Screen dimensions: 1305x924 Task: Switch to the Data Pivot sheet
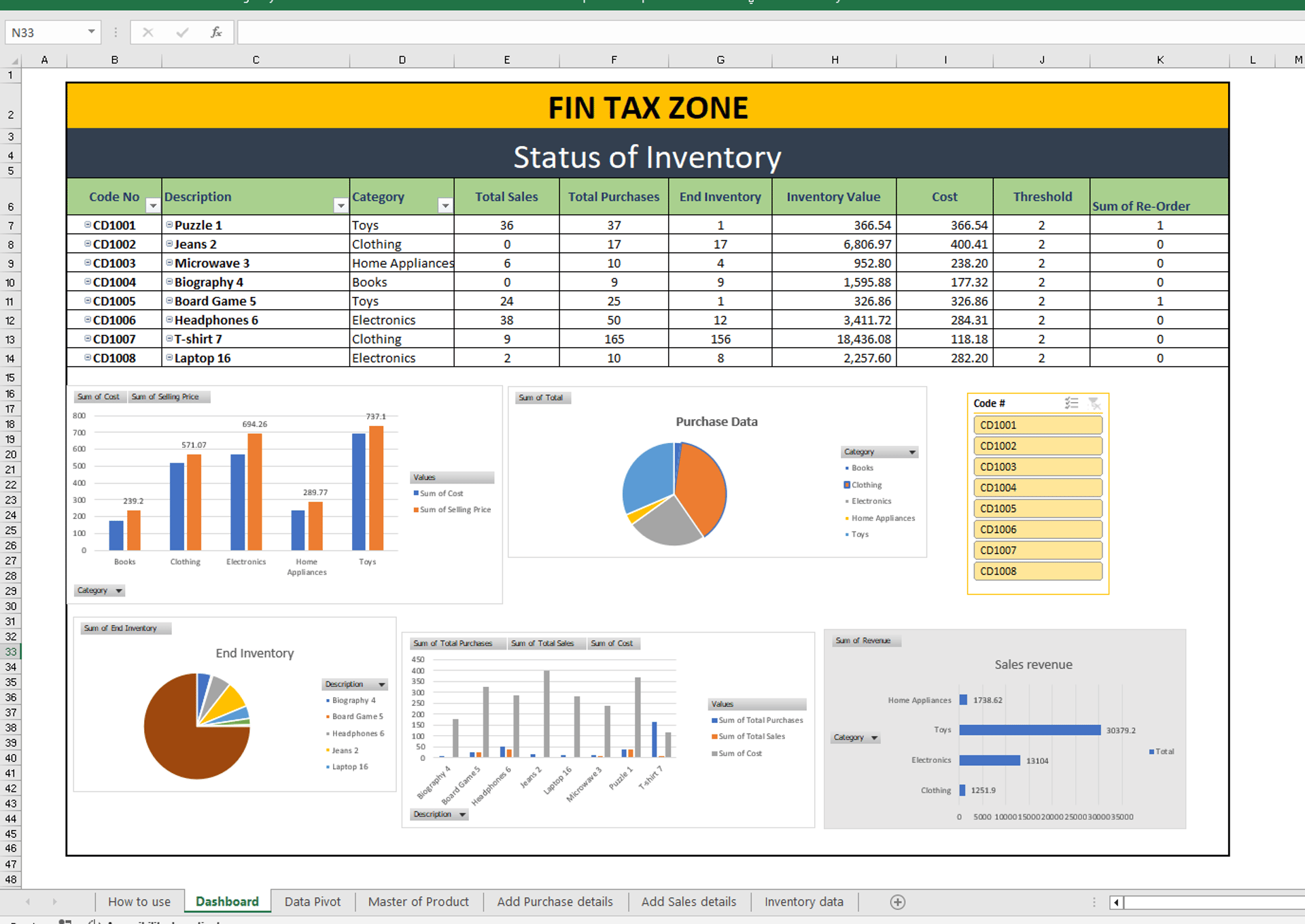312,902
